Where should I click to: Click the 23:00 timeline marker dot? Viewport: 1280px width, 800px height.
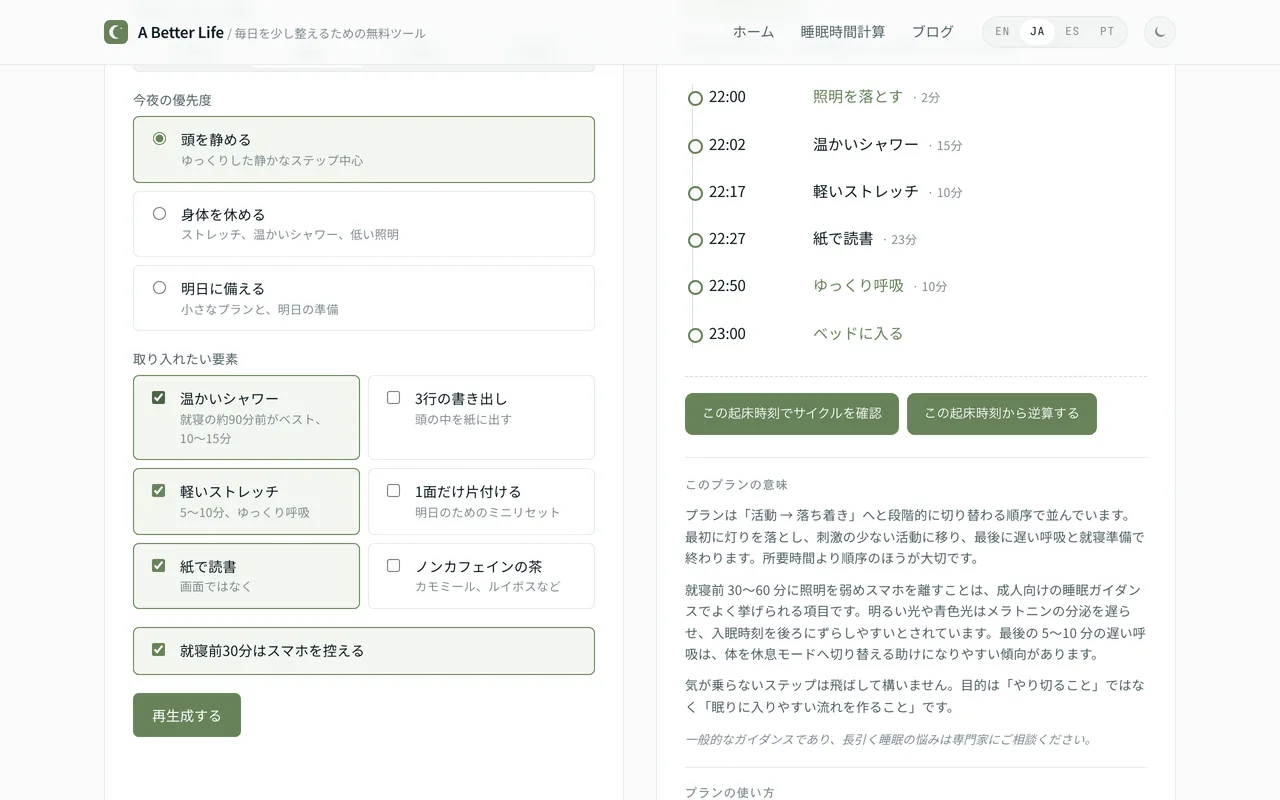695,335
